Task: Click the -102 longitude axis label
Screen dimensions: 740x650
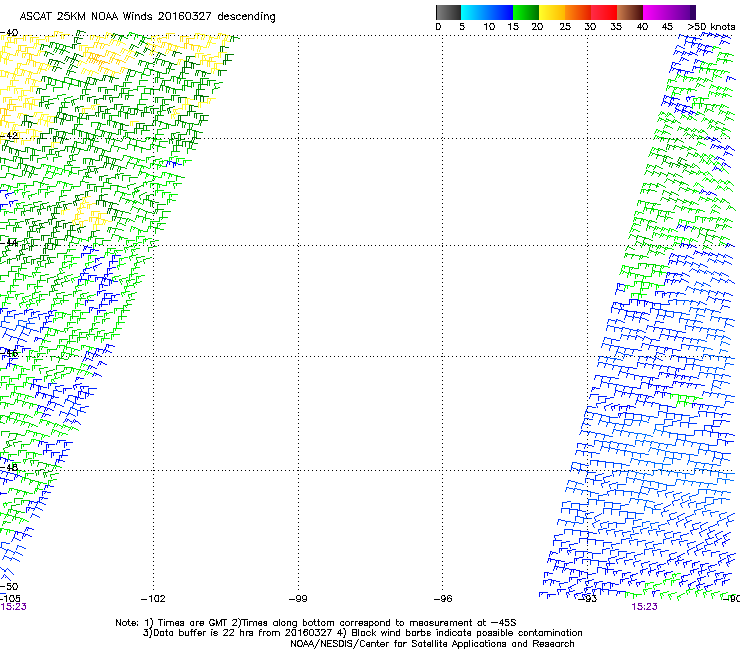Action: pos(153,599)
